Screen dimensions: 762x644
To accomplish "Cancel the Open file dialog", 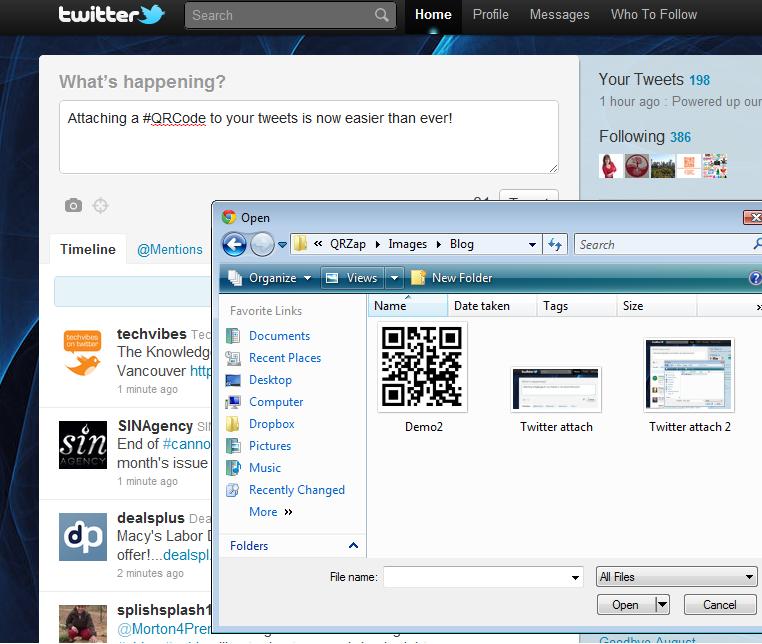I will (720, 605).
